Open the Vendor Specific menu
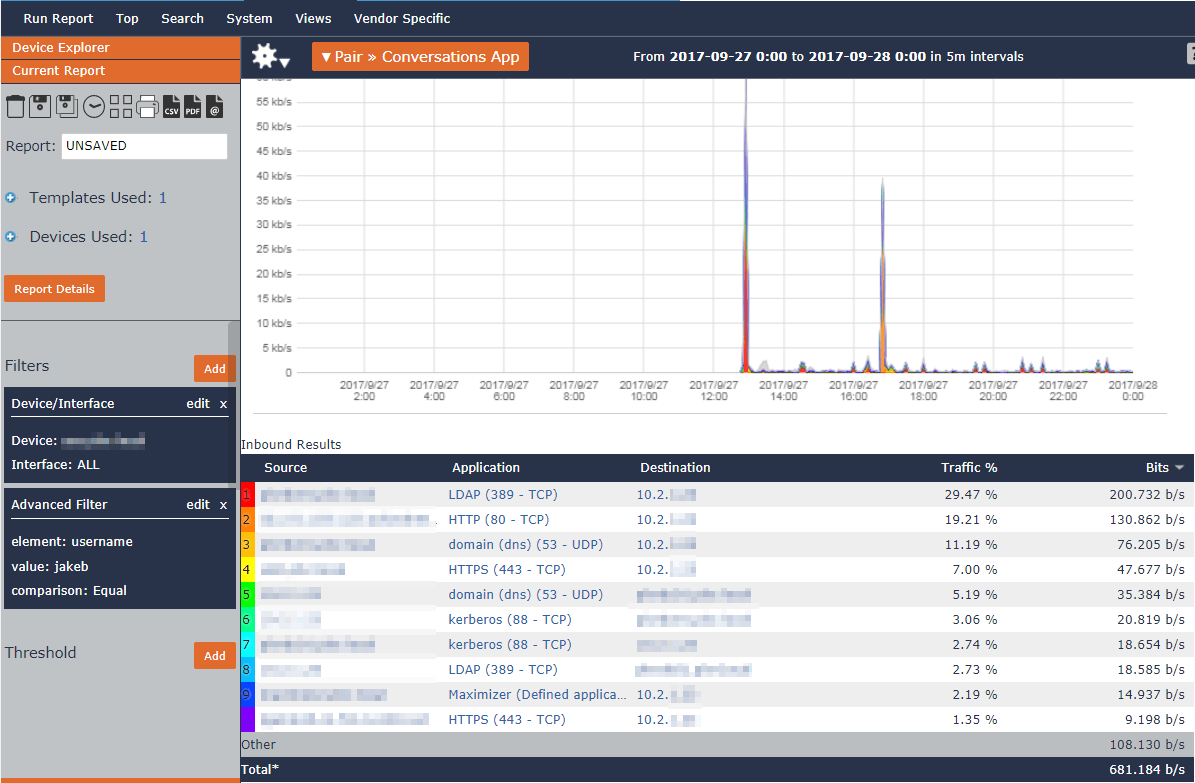The image size is (1195, 783). [402, 18]
